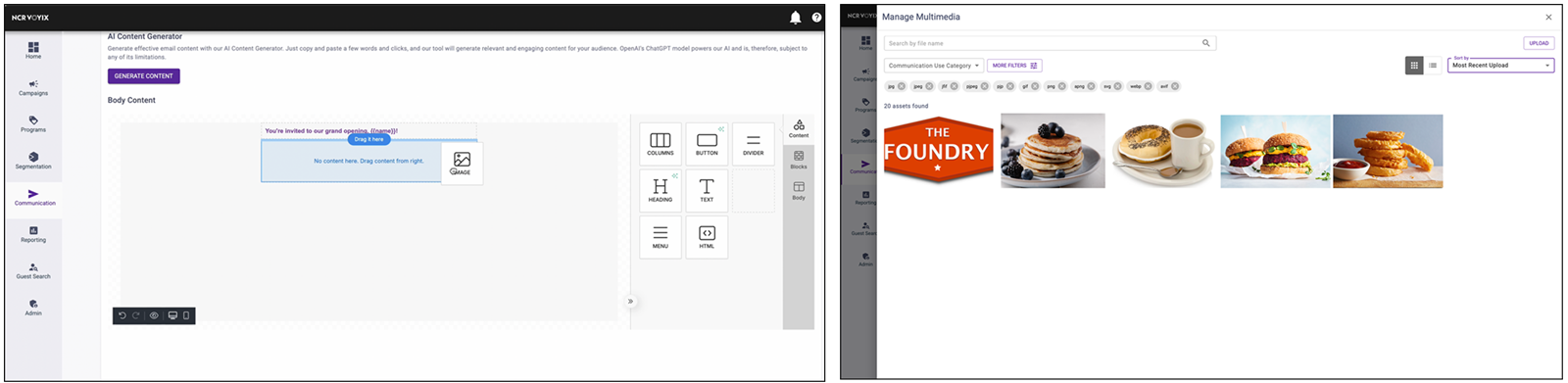Click the empty 'No content here' row
The width and height of the screenshot is (1568, 383).
(x=368, y=161)
